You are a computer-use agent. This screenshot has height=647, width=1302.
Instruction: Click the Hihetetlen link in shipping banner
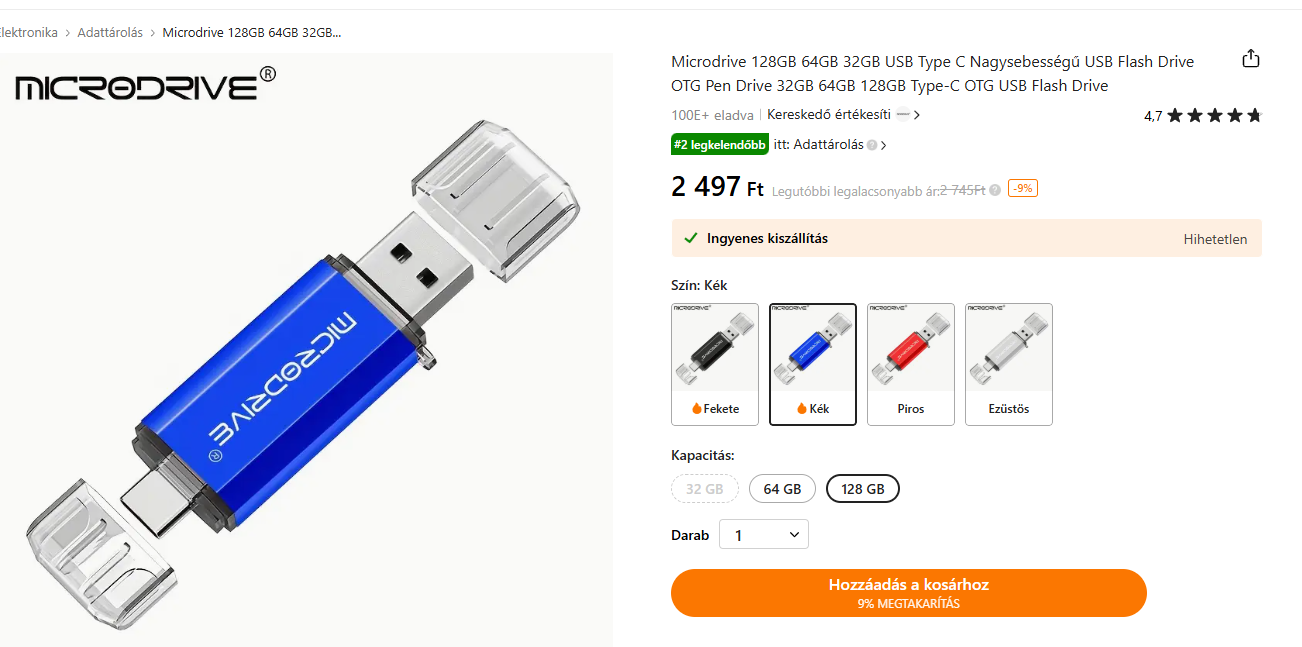coord(1215,239)
